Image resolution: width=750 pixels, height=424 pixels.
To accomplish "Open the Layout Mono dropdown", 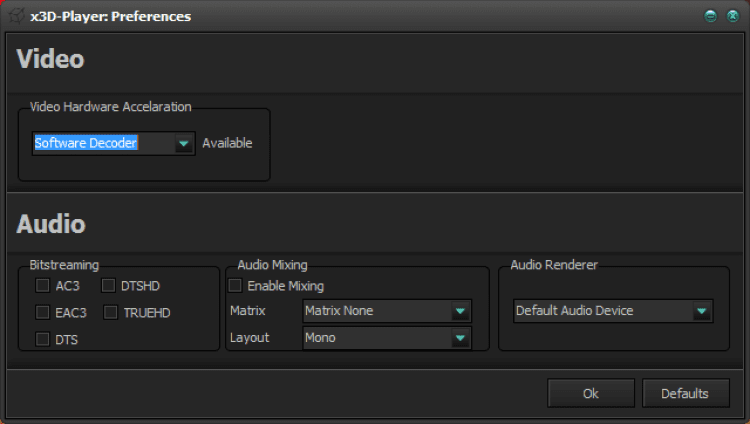I will click(x=460, y=338).
